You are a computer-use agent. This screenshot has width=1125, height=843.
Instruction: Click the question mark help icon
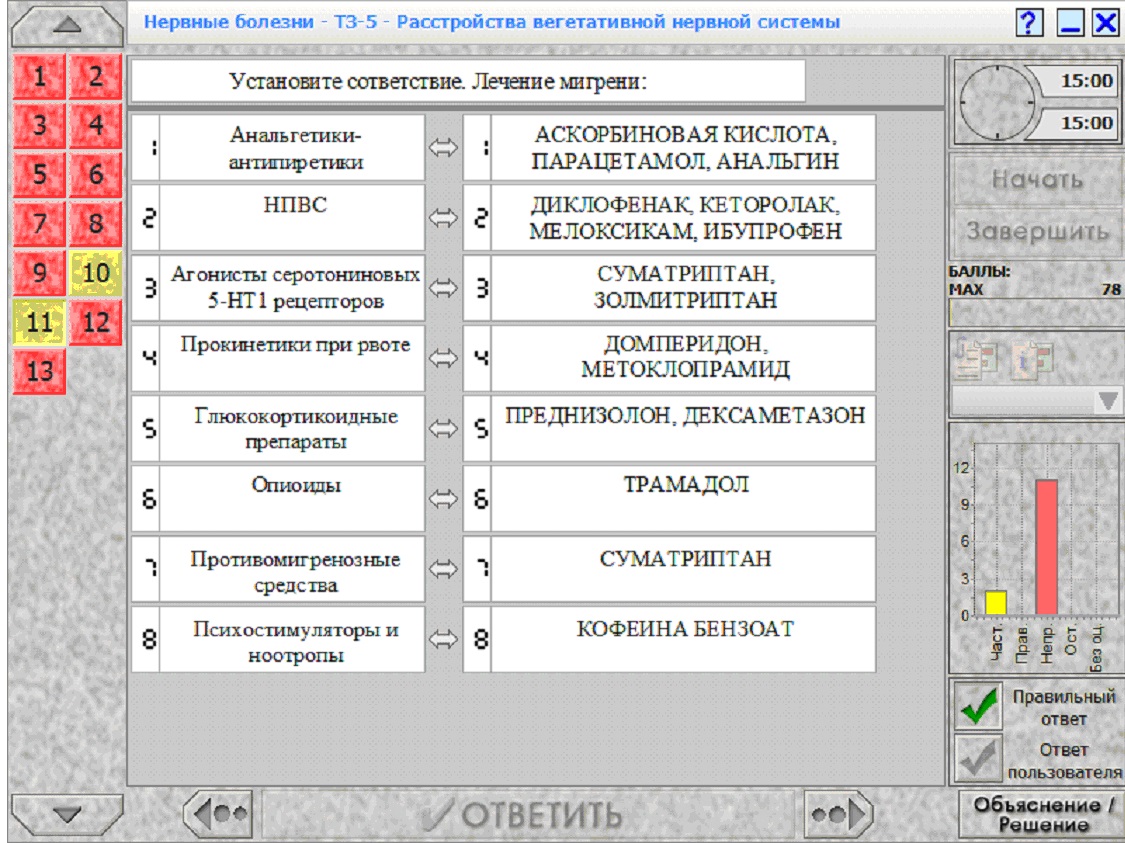[1029, 23]
